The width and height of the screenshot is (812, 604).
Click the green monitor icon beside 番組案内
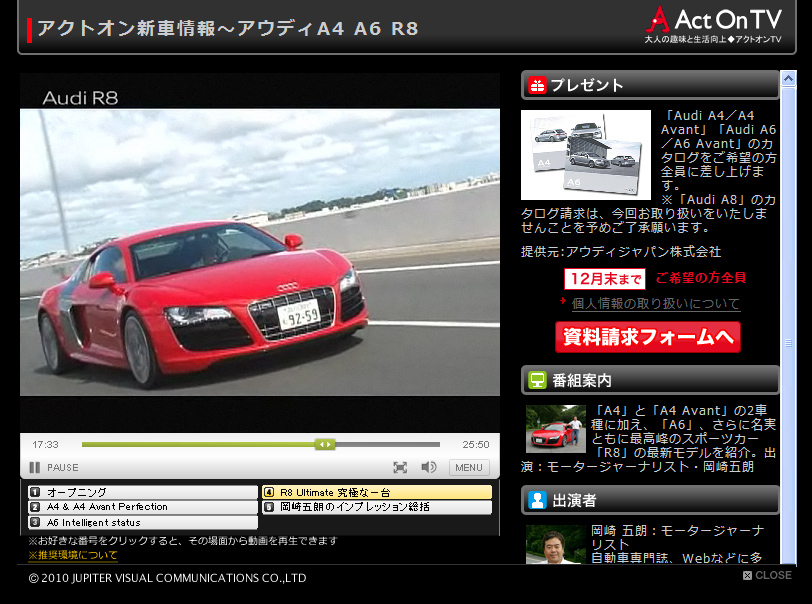[537, 380]
